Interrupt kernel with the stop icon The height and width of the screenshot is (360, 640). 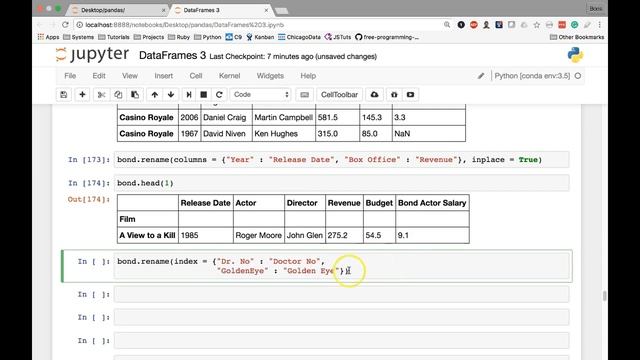(204, 95)
